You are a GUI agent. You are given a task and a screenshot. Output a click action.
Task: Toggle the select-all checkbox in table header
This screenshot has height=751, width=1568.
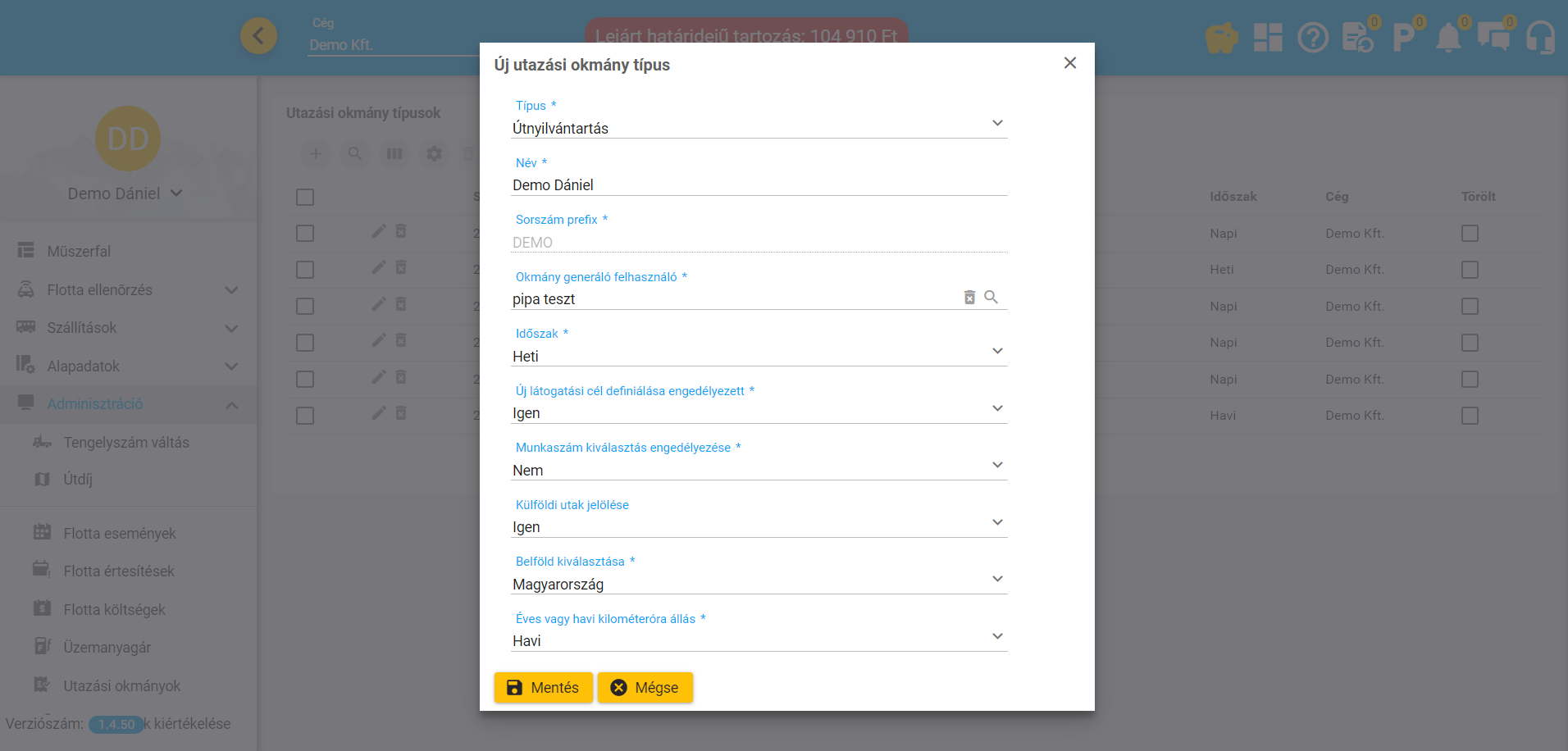point(305,197)
